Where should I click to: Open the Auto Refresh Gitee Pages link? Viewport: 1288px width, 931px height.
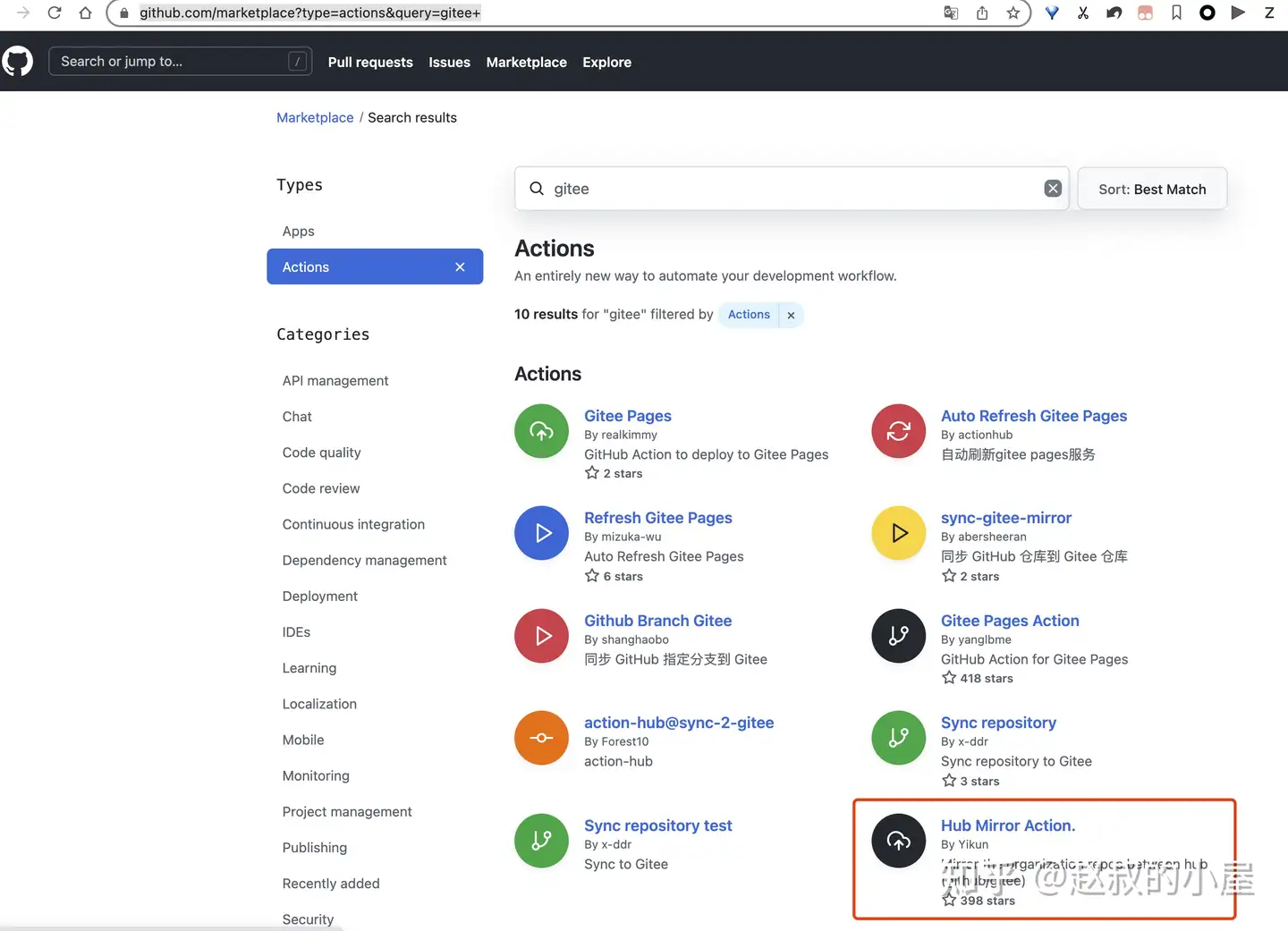[x=1034, y=416]
